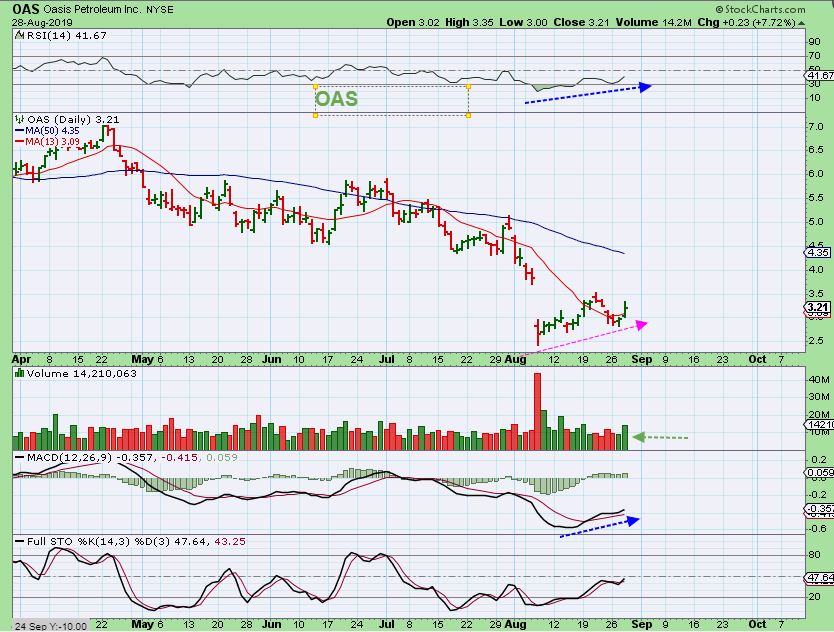Click the MACD(12,26,9) panel label

pos(69,458)
